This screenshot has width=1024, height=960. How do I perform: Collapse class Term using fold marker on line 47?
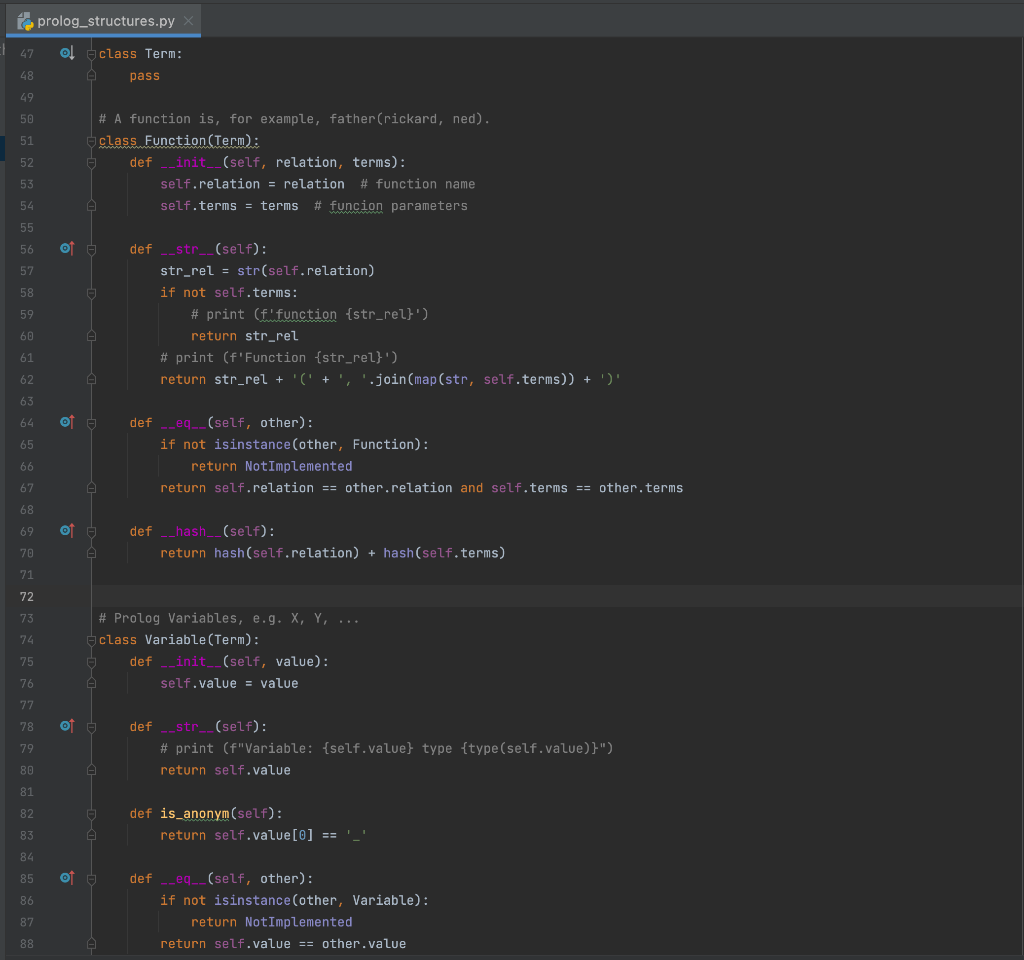[x=91, y=54]
